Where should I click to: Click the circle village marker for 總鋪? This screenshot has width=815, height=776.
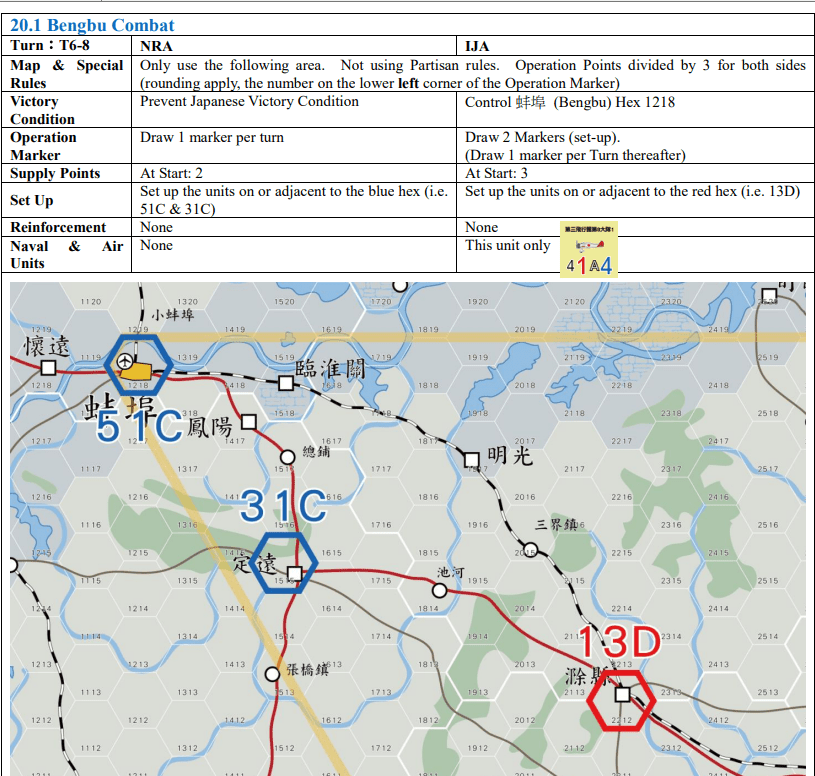pyautogui.click(x=287, y=457)
